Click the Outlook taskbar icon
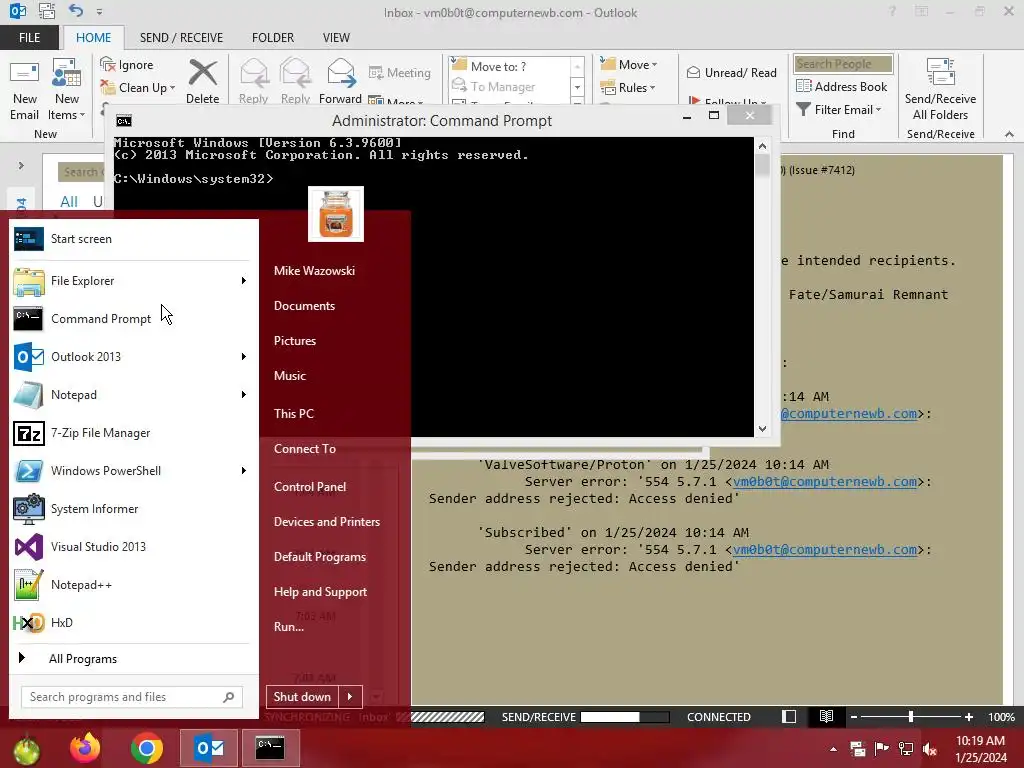This screenshot has height=768, width=1024. click(209, 748)
